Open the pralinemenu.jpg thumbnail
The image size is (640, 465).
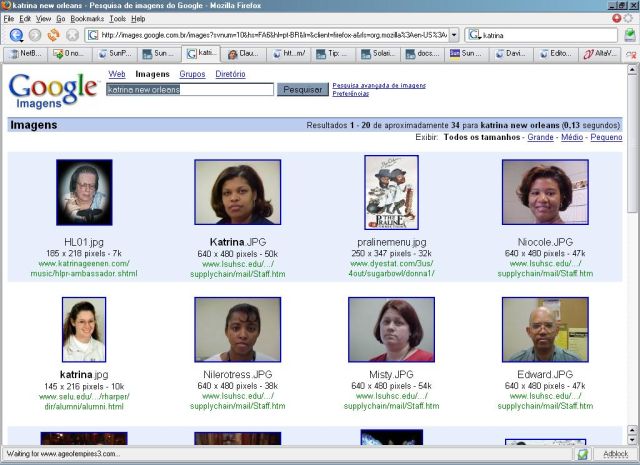391,192
